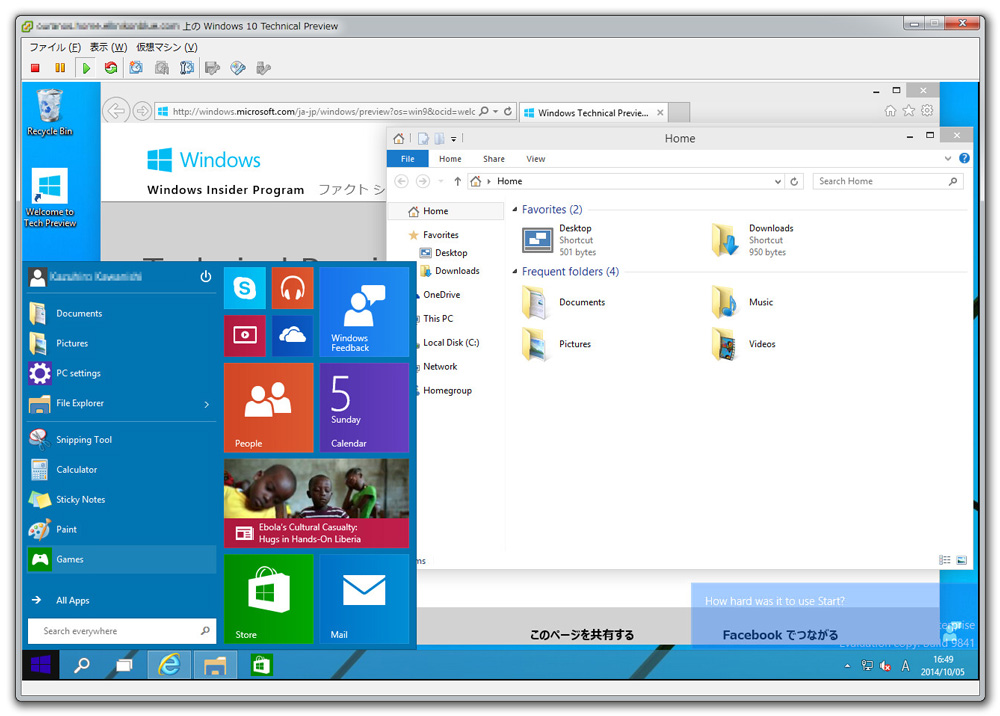Select Homegroup in the navigation pane

[447, 390]
